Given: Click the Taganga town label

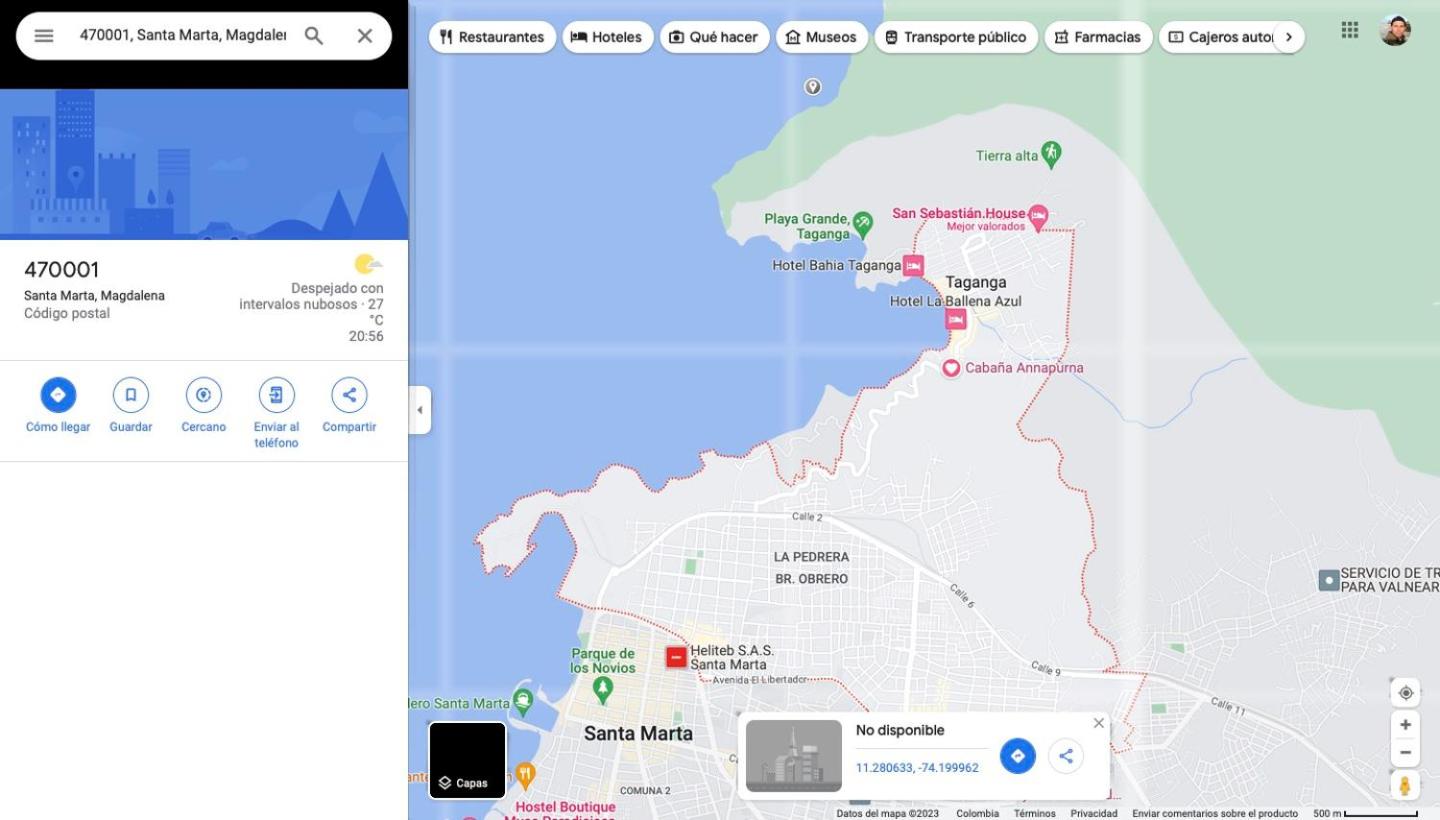Looking at the screenshot, I should click(x=976, y=282).
